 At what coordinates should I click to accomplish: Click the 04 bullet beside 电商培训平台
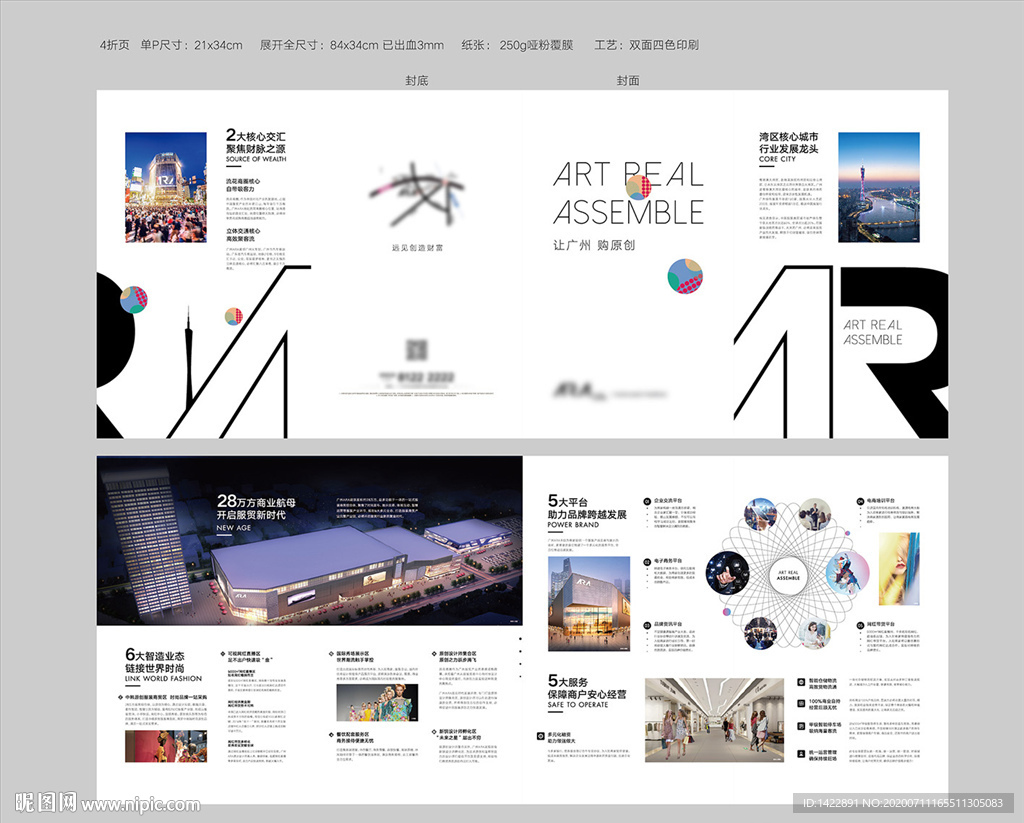(860, 501)
